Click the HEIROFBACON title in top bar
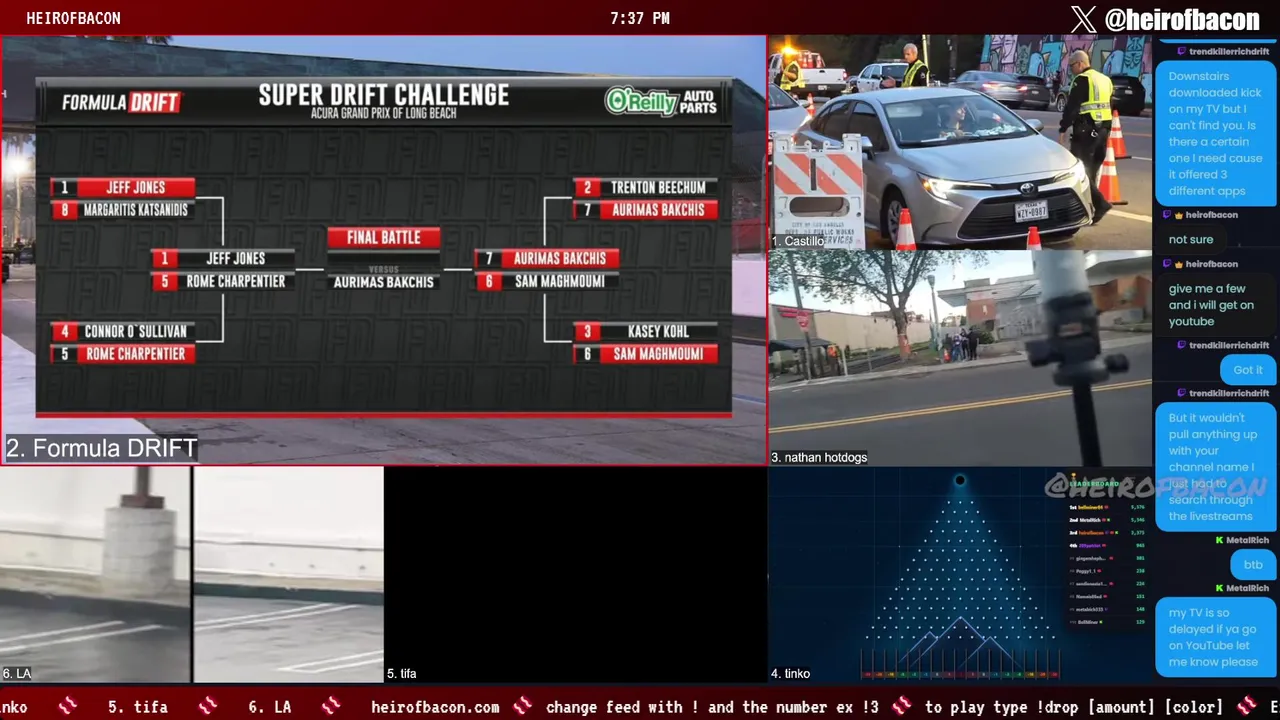The height and width of the screenshot is (720, 1280). [x=73, y=18]
